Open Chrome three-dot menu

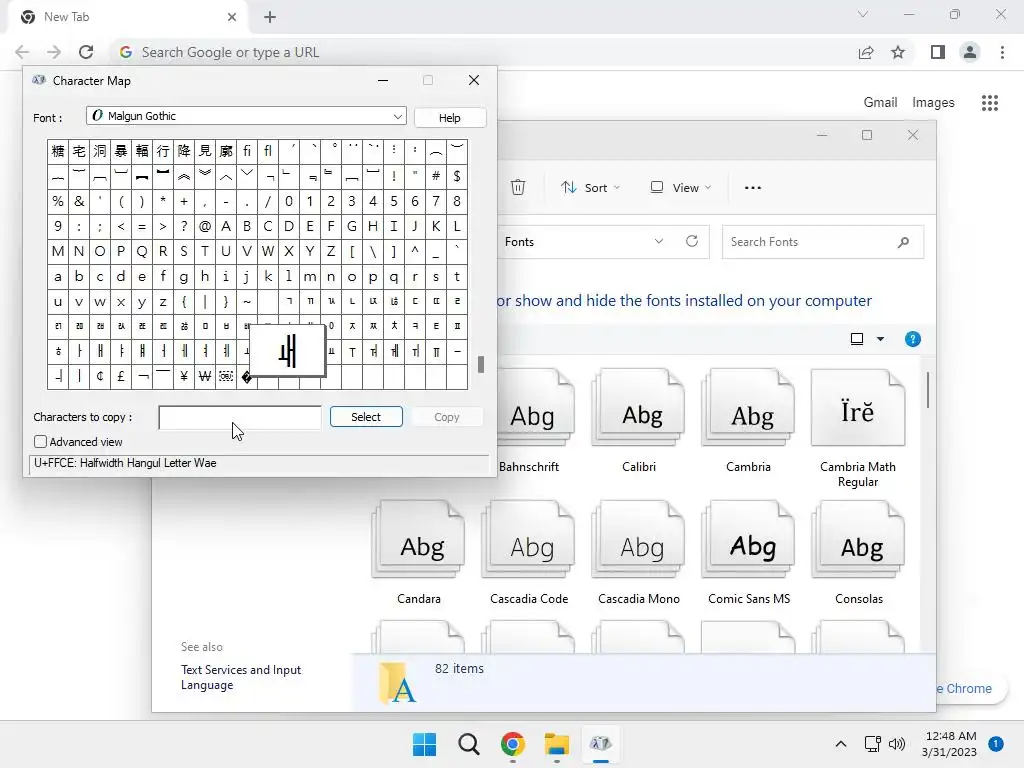(1002, 52)
